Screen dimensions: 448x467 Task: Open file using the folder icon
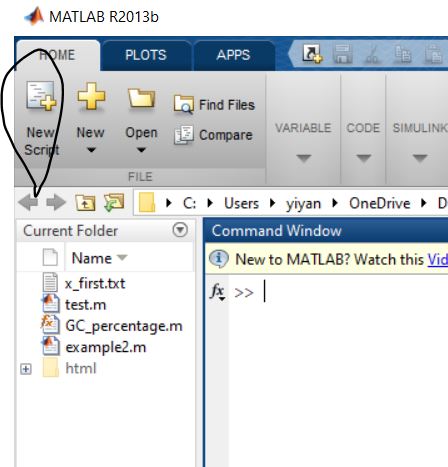141,99
